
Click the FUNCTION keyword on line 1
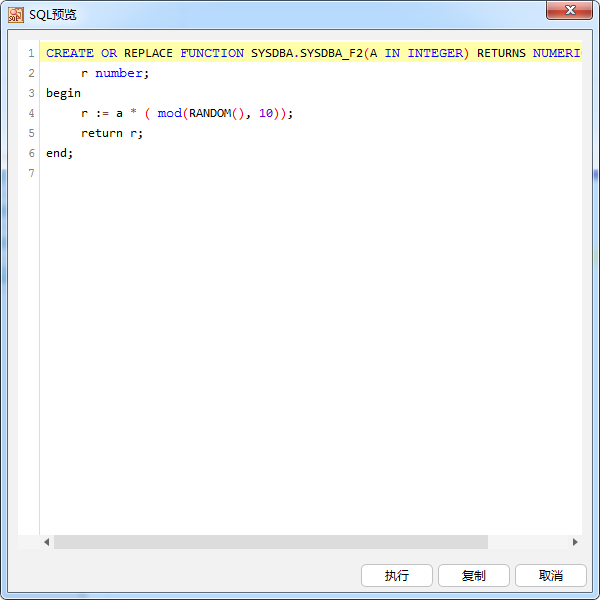(x=212, y=53)
